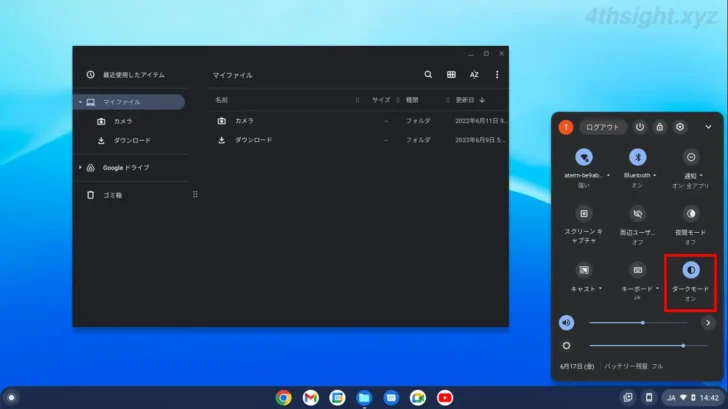Viewport: 728px width, 409px height.
Task: Launch Chrome from the shelf
Action: pyautogui.click(x=283, y=398)
